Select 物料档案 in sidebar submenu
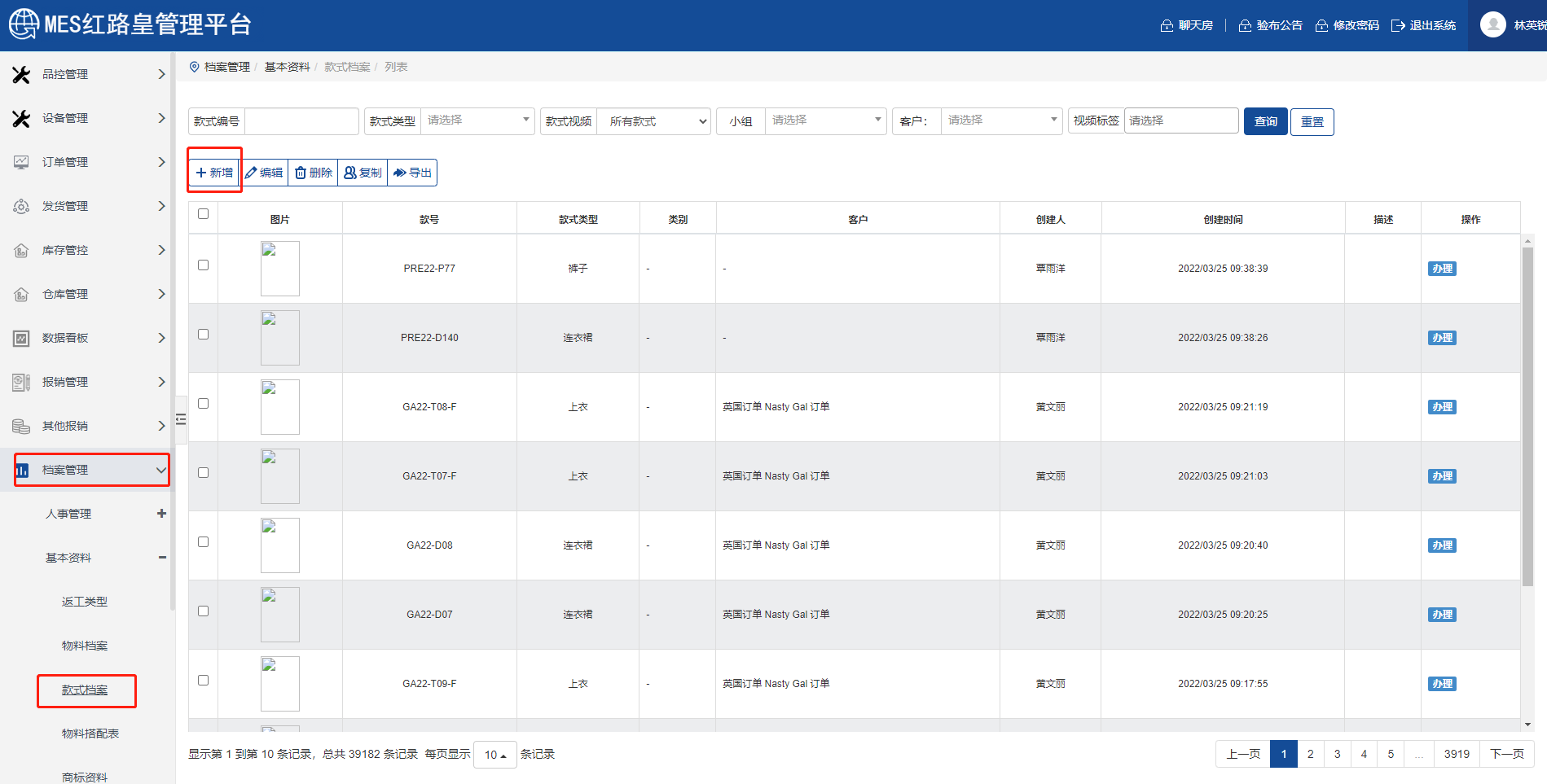The height and width of the screenshot is (784, 1547). (85, 646)
